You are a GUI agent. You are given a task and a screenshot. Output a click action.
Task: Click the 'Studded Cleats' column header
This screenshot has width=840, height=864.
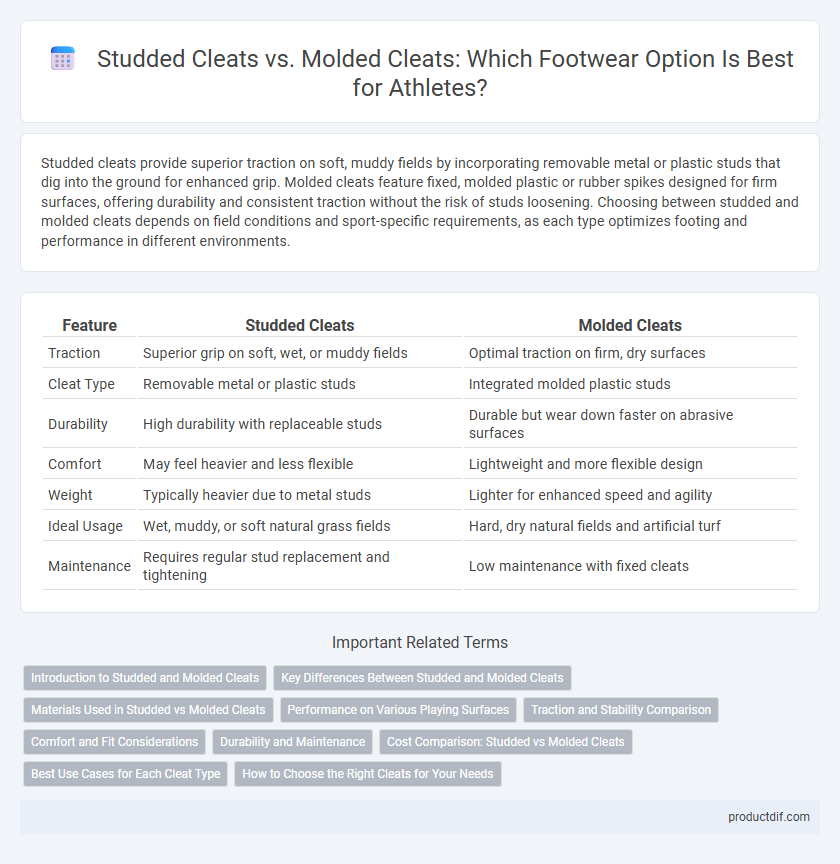pos(299,325)
